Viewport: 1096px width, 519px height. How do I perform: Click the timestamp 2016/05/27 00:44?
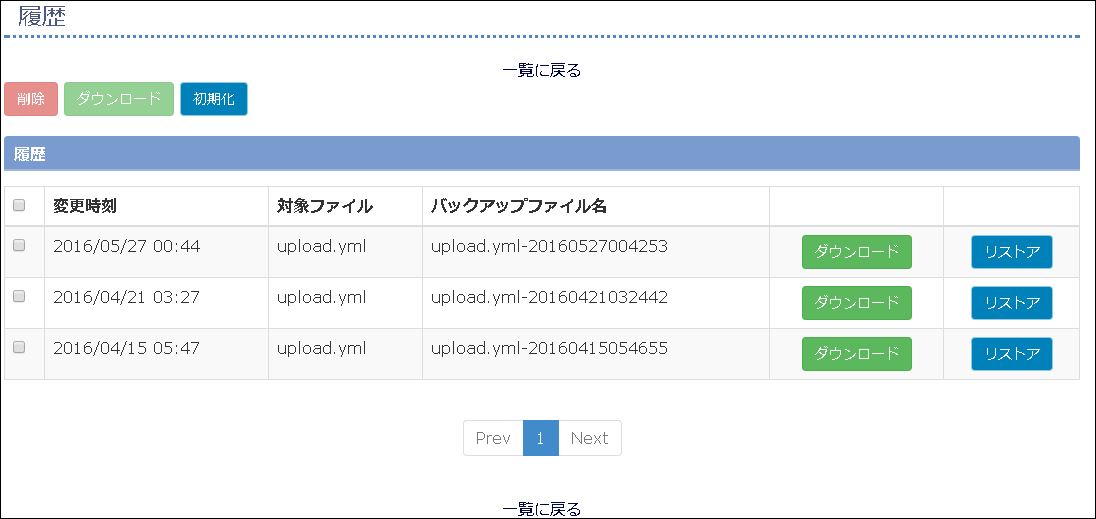click(127, 247)
